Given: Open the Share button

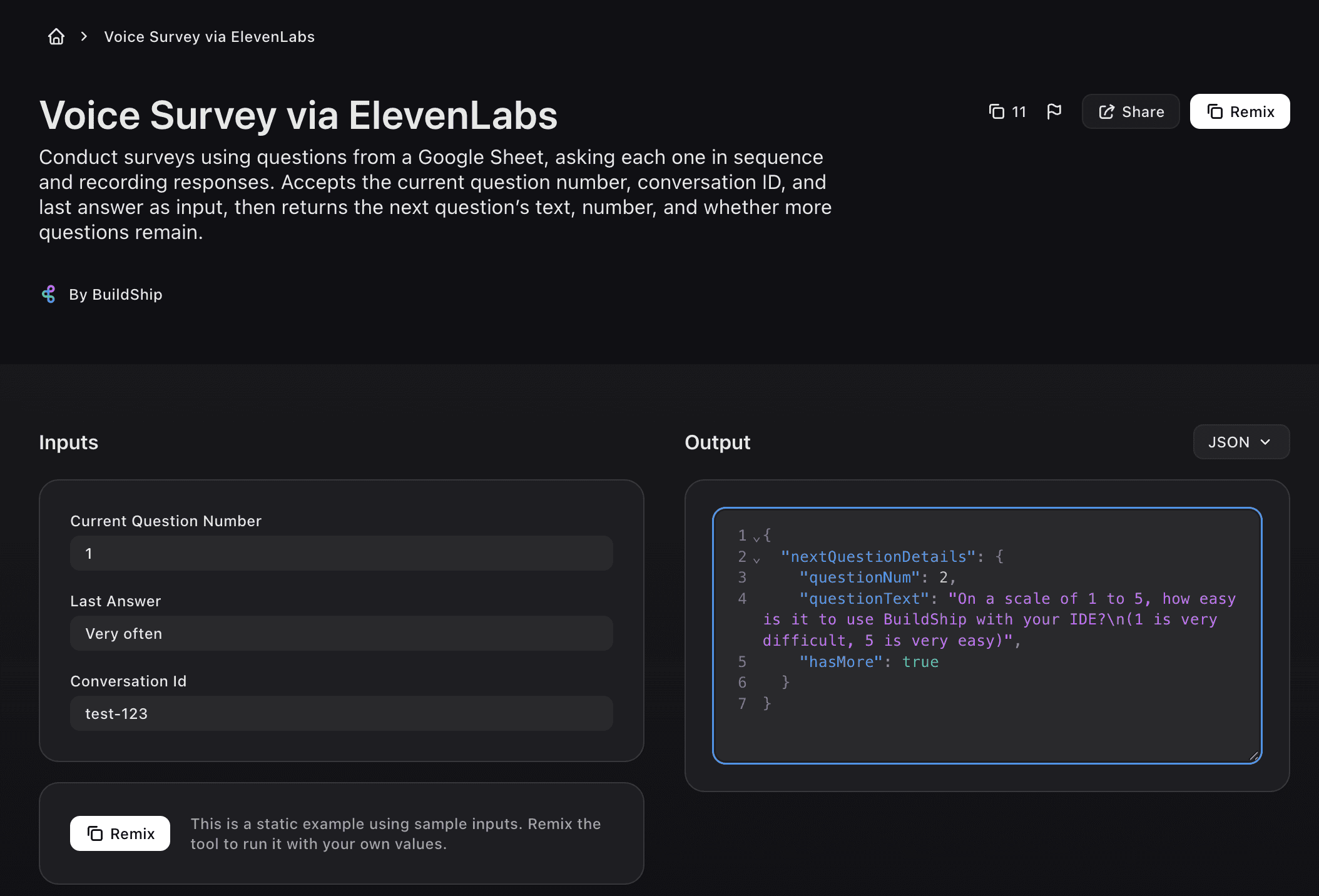Looking at the screenshot, I should (1131, 111).
